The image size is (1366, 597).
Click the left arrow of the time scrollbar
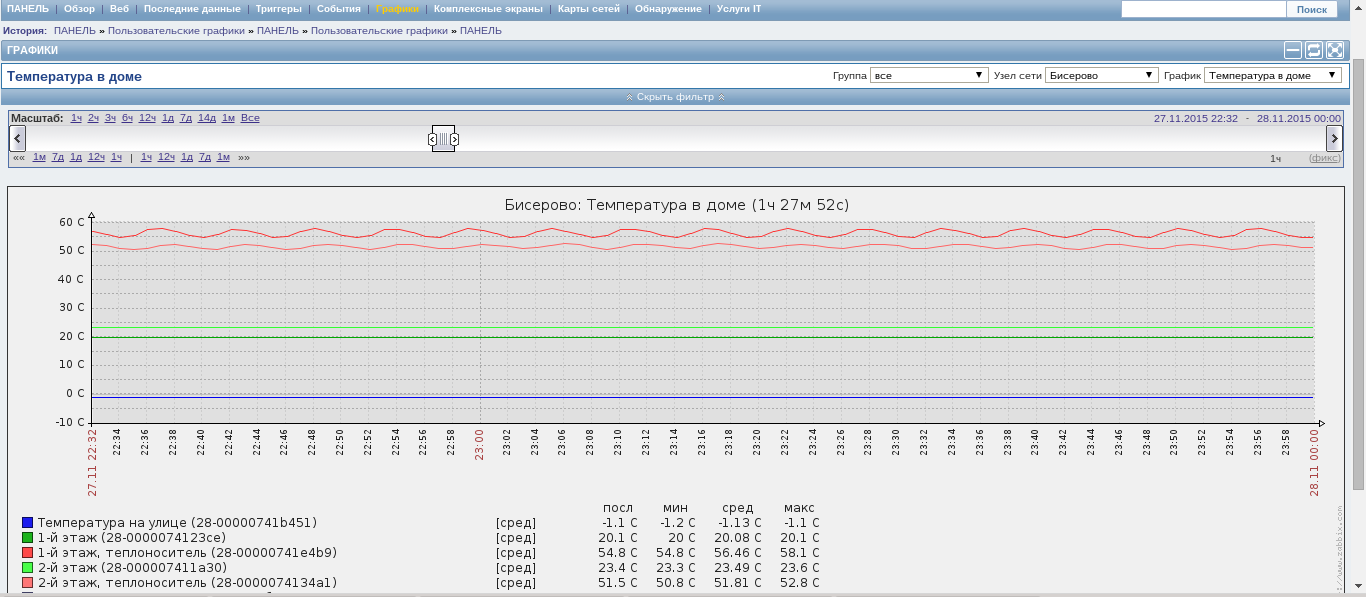18,139
